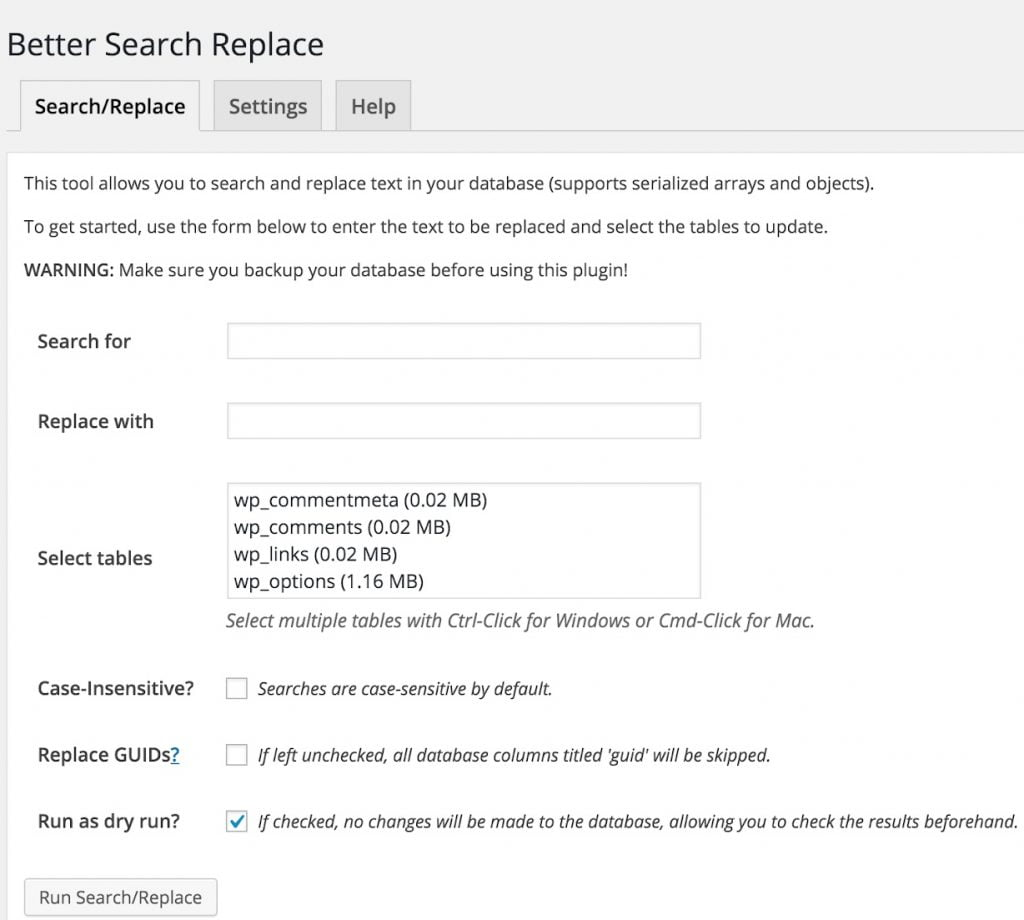Select the Search/Replace tab

pyautogui.click(x=110, y=107)
